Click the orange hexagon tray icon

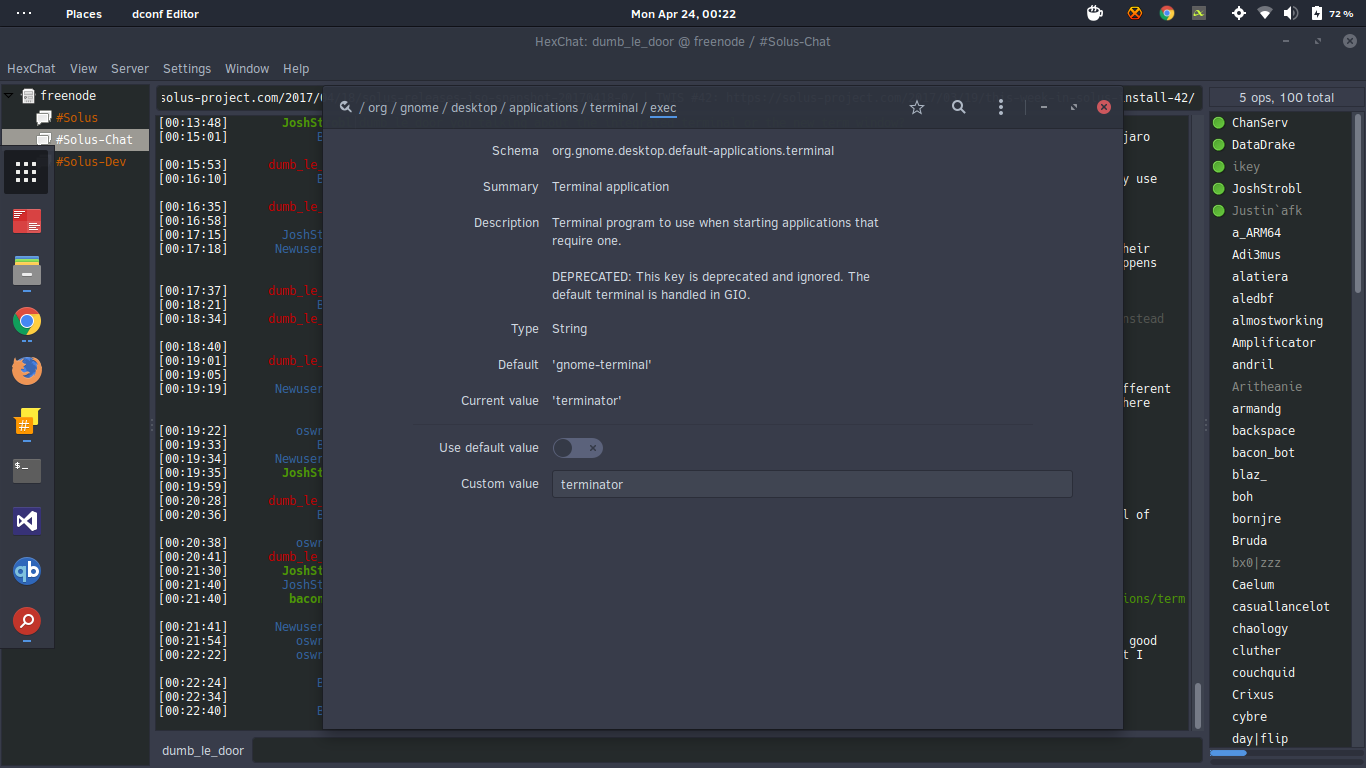[x=1134, y=13]
